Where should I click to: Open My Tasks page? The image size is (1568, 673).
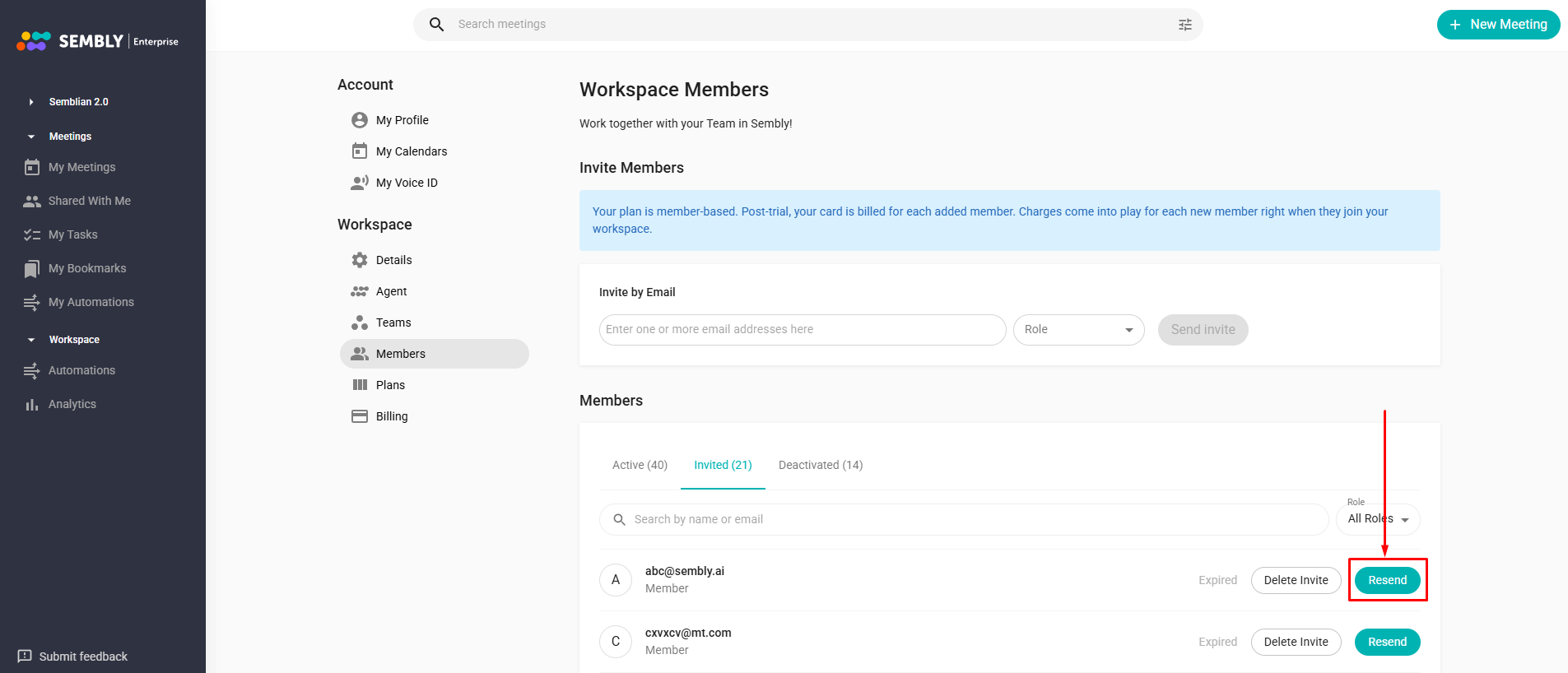[x=73, y=234]
